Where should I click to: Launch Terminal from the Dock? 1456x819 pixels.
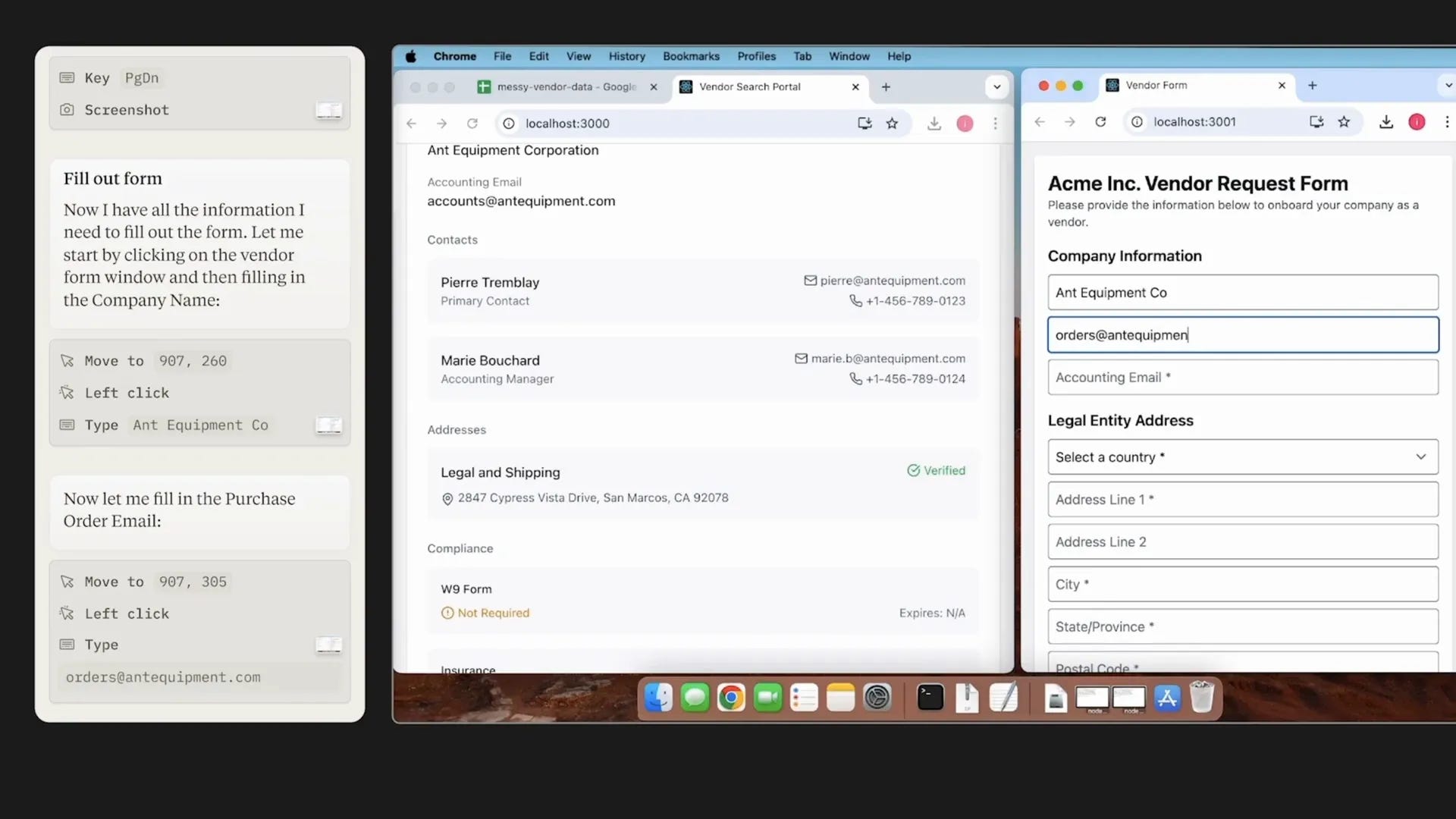(x=930, y=698)
